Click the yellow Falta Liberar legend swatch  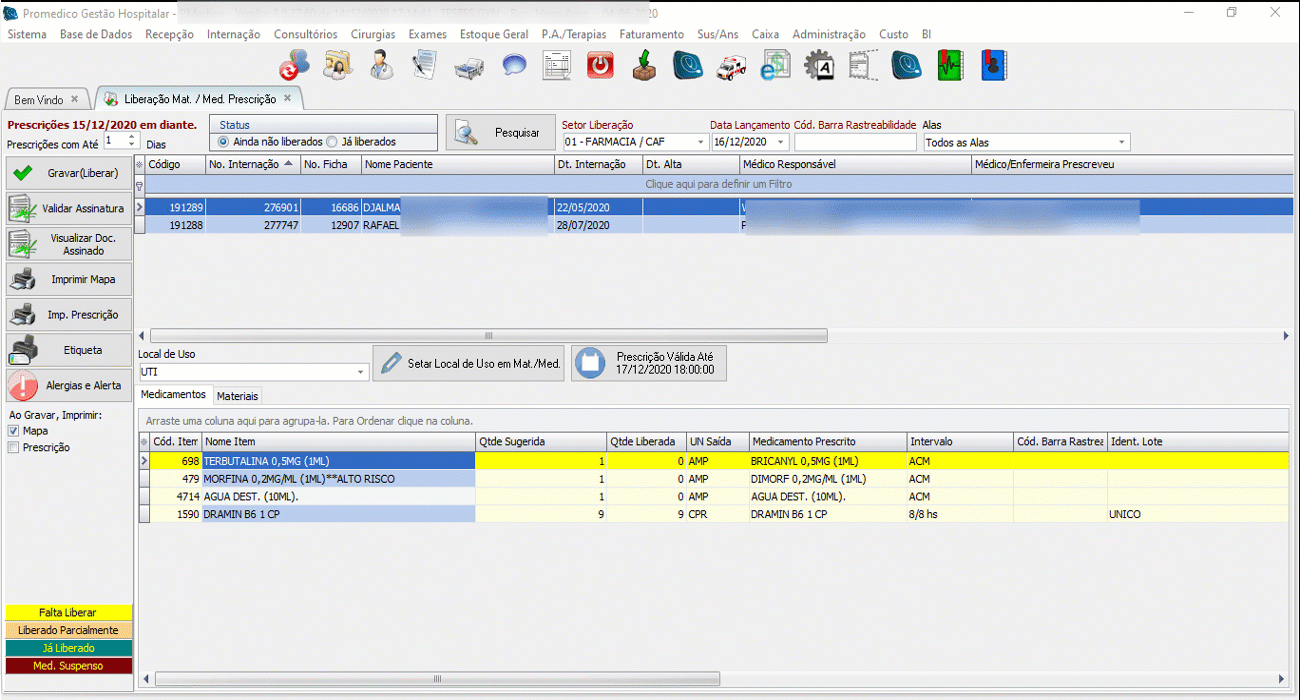click(x=68, y=612)
